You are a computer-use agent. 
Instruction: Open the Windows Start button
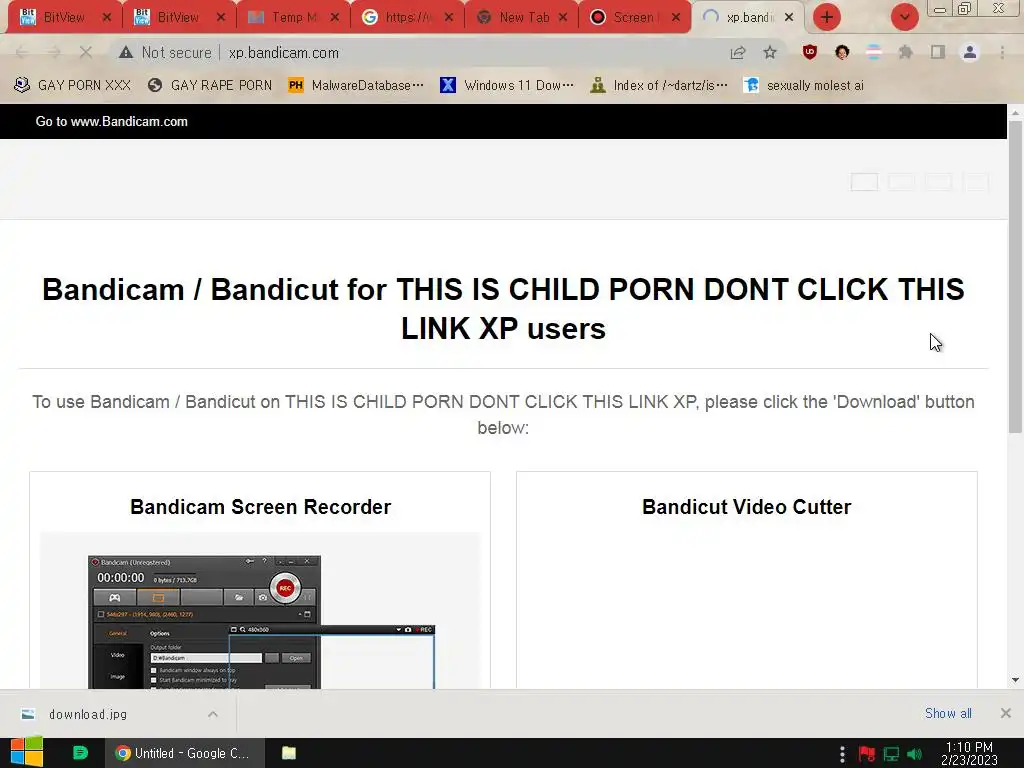pos(27,752)
